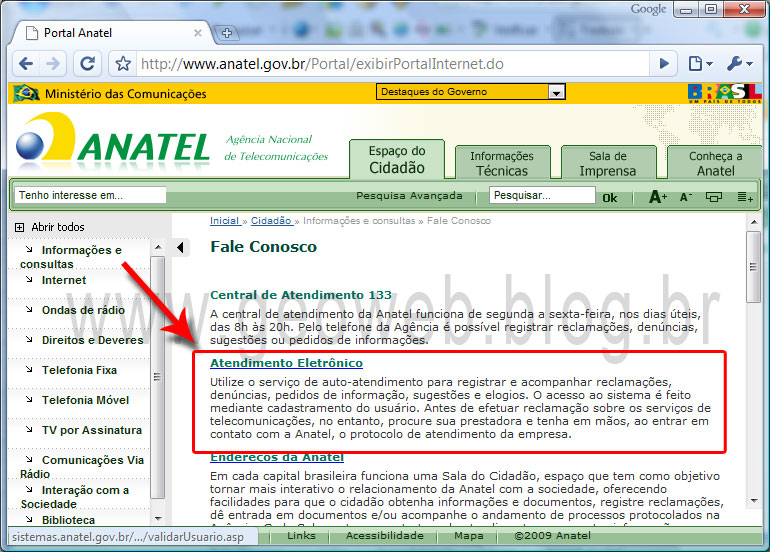Click the print icon in the green toolbar
This screenshot has width=770, height=552.
tap(714, 197)
